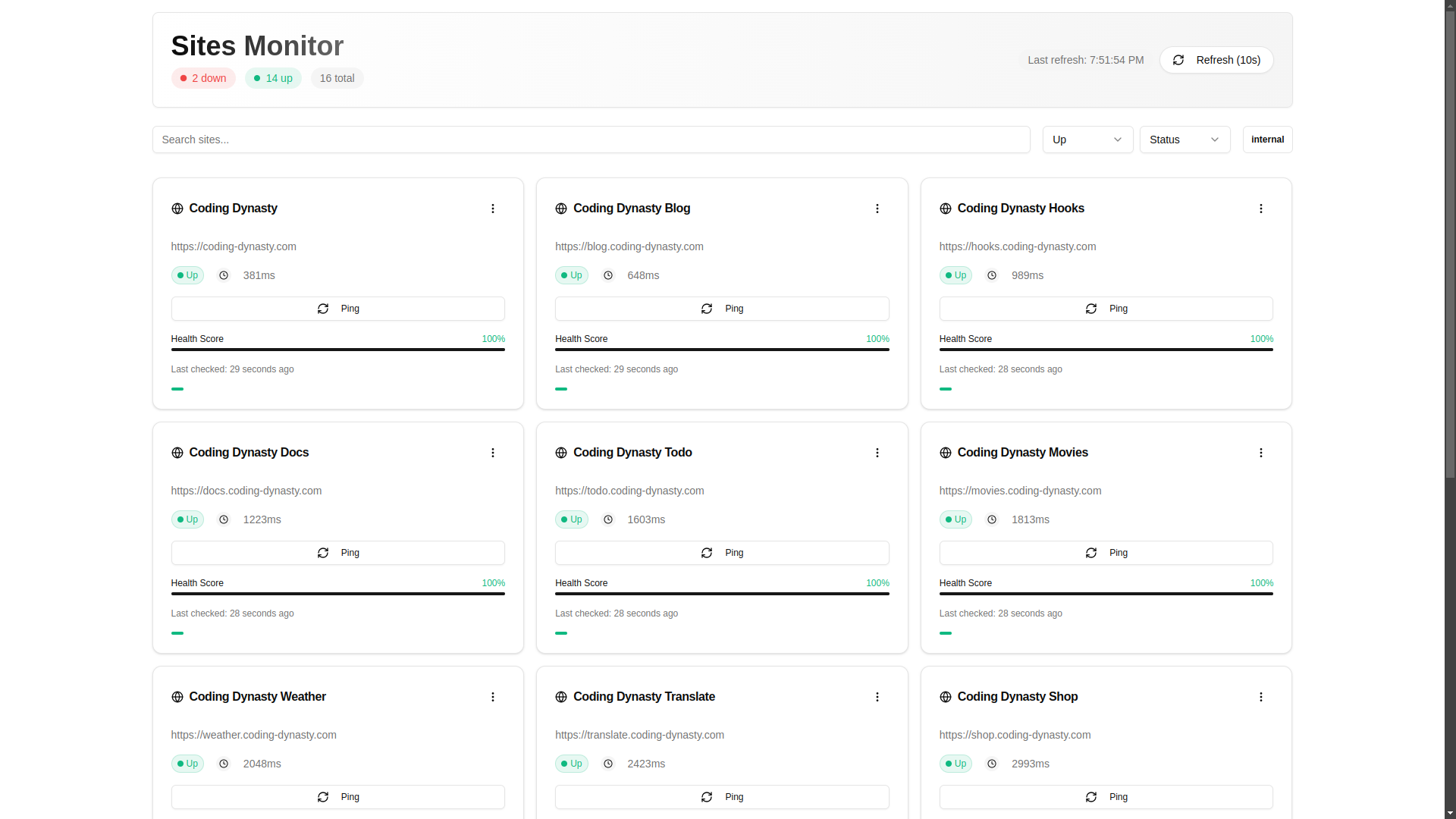The height and width of the screenshot is (819, 1456).
Task: Click the three-dot menu on Coding Dynasty Hooks
Action: [1261, 208]
